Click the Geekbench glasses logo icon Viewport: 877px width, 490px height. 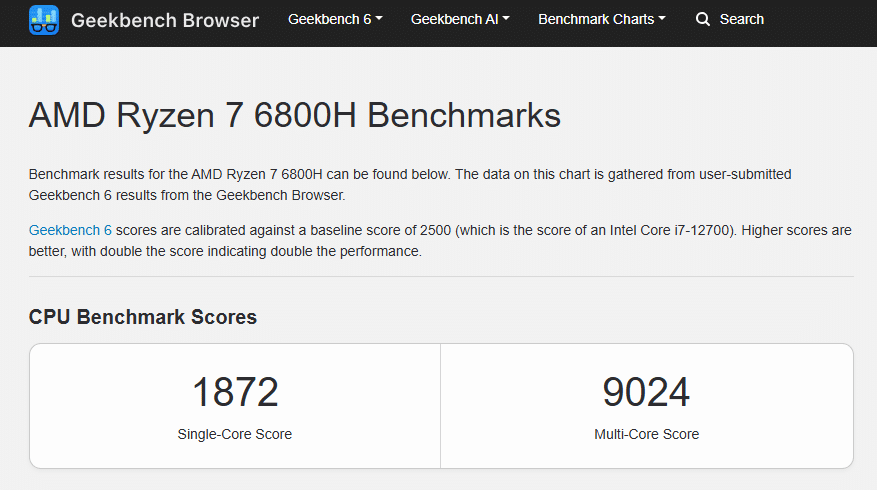coord(44,20)
